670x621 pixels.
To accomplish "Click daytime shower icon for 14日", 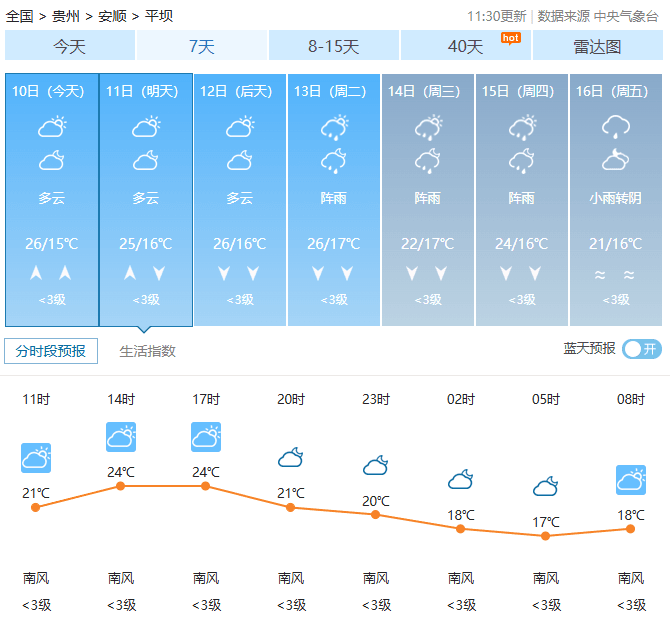I will 429,127.
